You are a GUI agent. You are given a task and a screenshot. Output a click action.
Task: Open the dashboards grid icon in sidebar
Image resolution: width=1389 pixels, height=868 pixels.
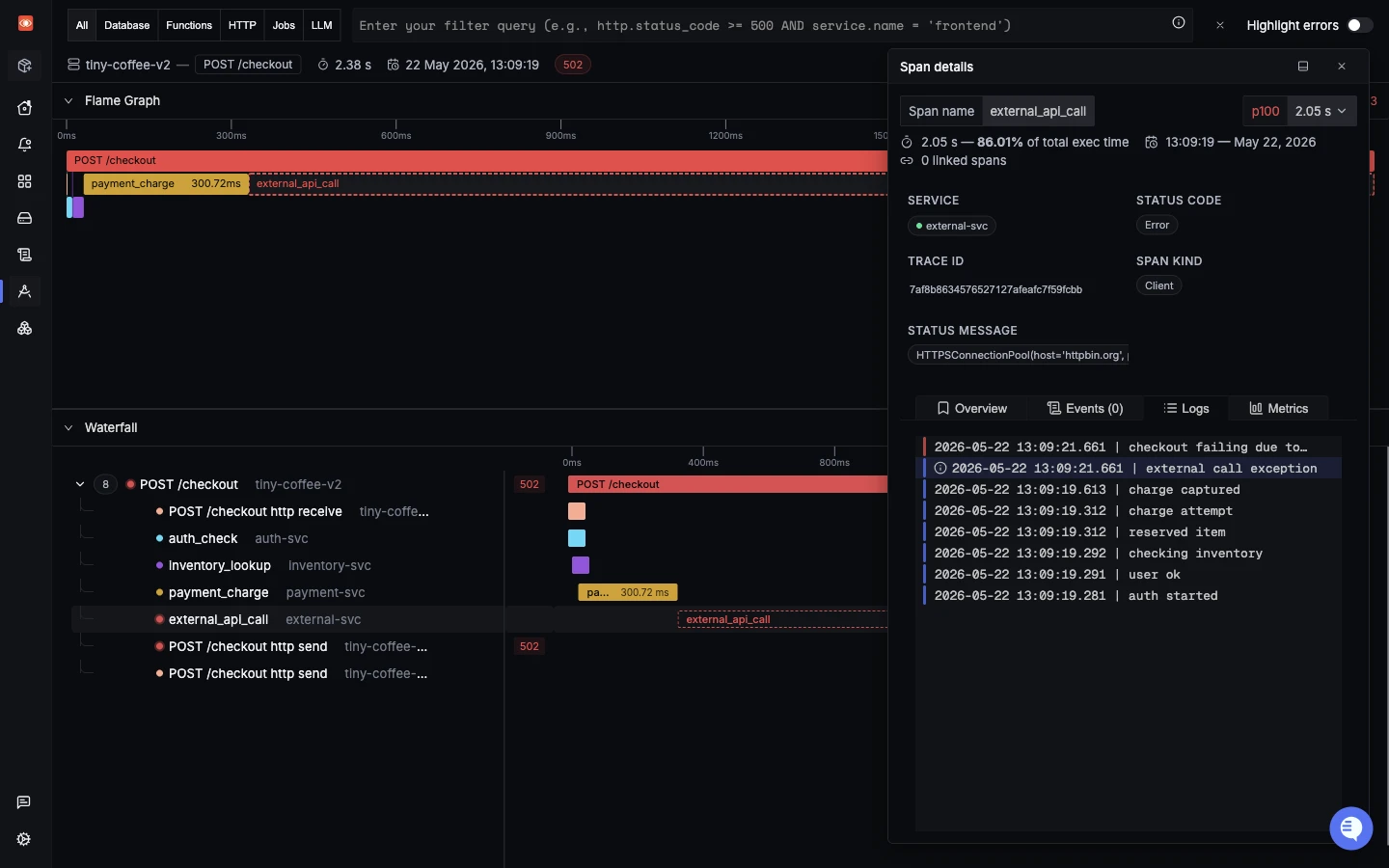click(x=25, y=181)
